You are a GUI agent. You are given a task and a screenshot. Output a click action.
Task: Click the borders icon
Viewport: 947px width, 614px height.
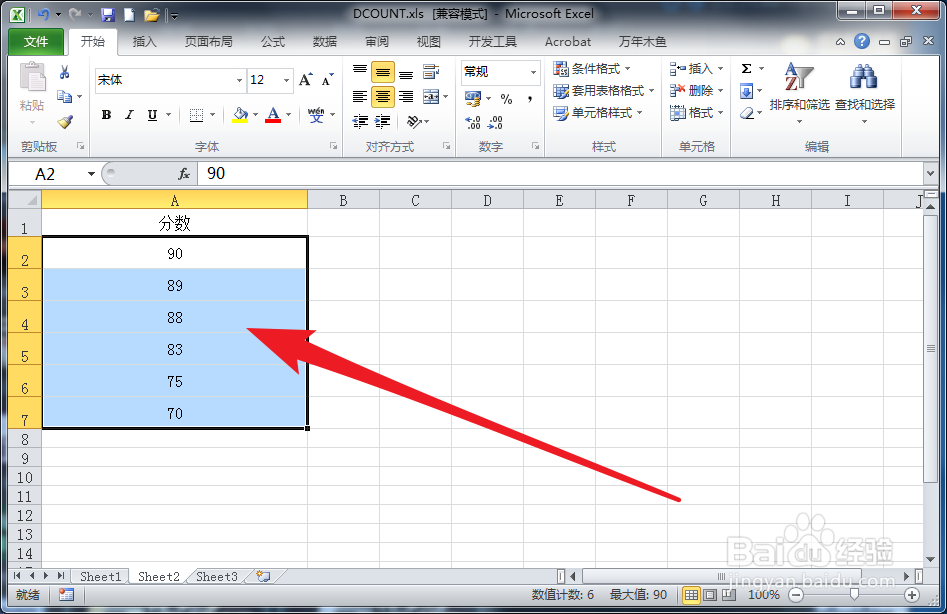[x=196, y=115]
